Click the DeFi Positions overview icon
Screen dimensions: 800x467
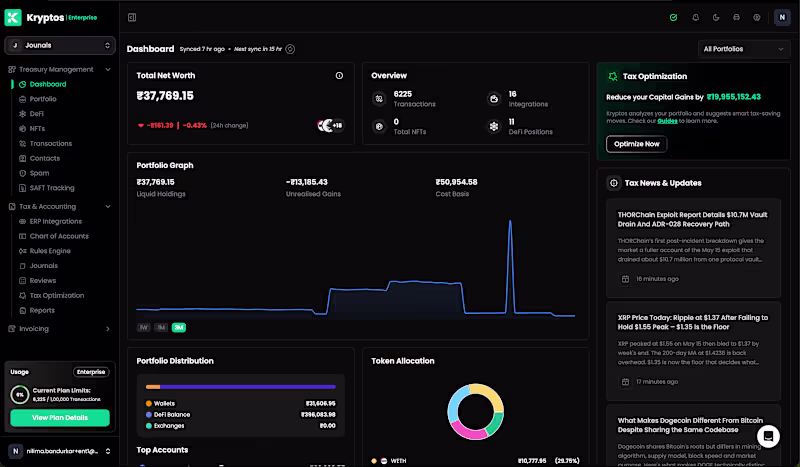point(494,127)
